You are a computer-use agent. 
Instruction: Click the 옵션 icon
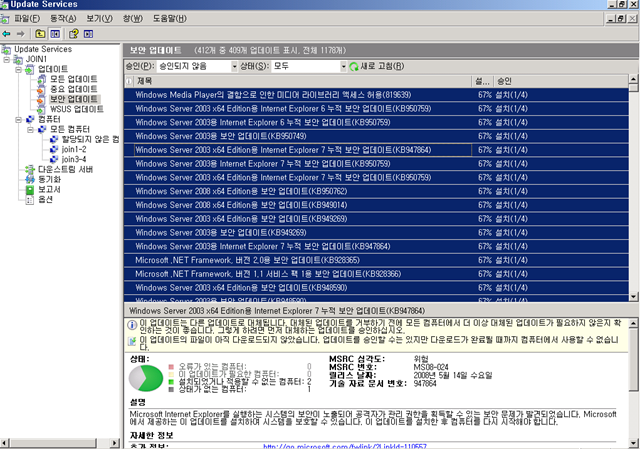pos(30,200)
